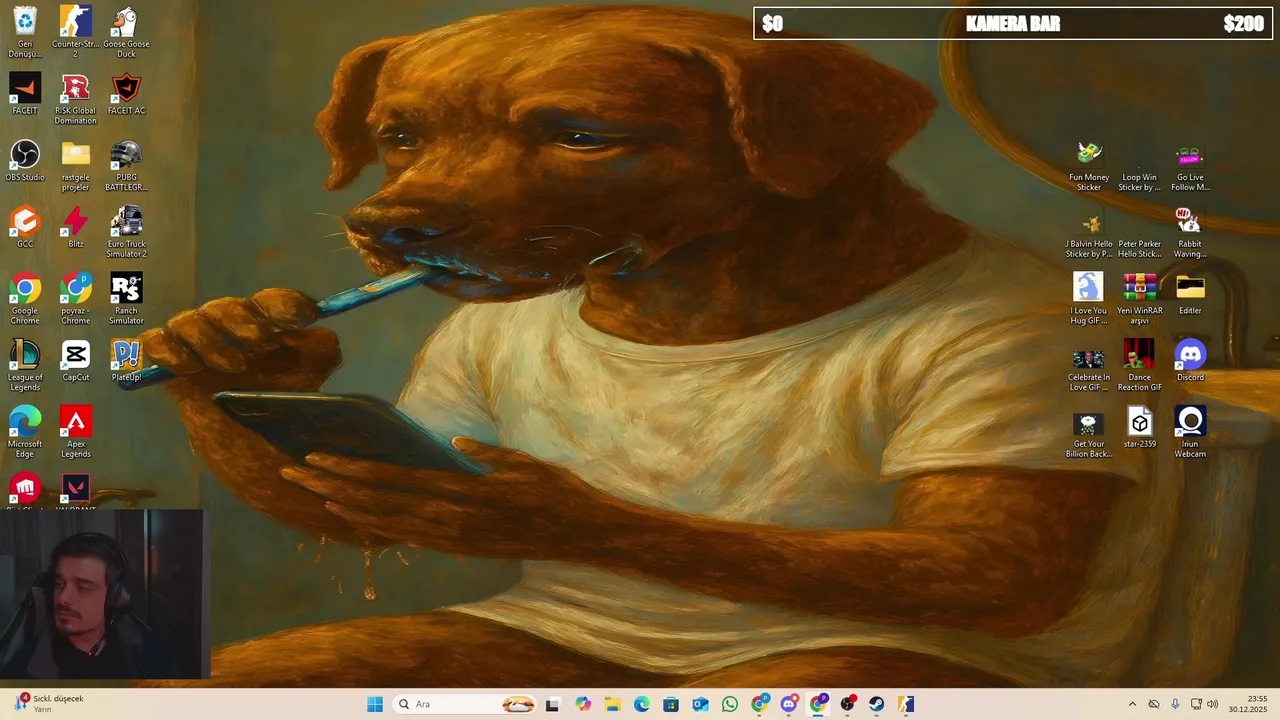Open the Geri Dönüşüm recycle bin icon

click(25, 31)
